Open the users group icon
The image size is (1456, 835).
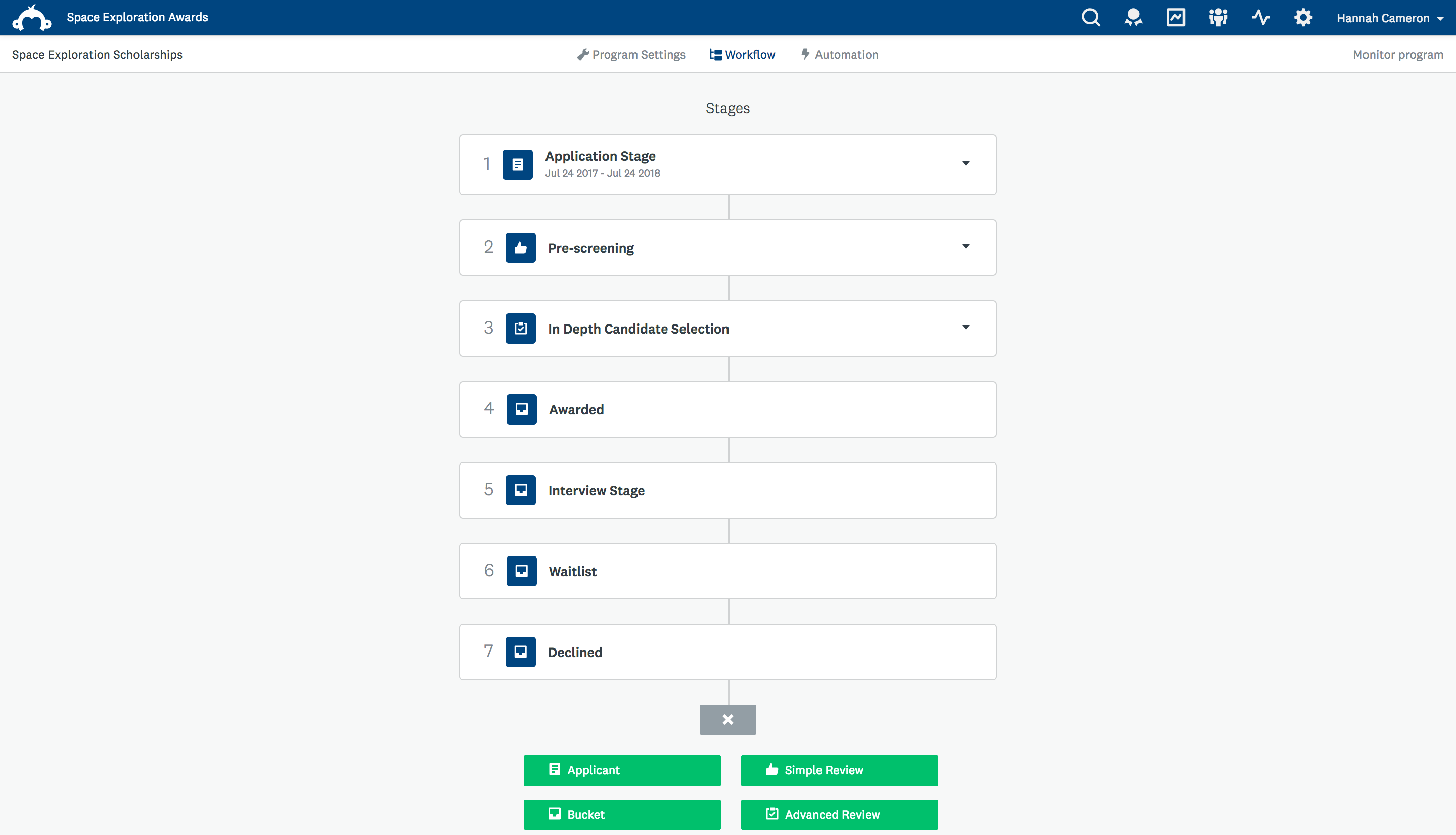tap(1218, 18)
